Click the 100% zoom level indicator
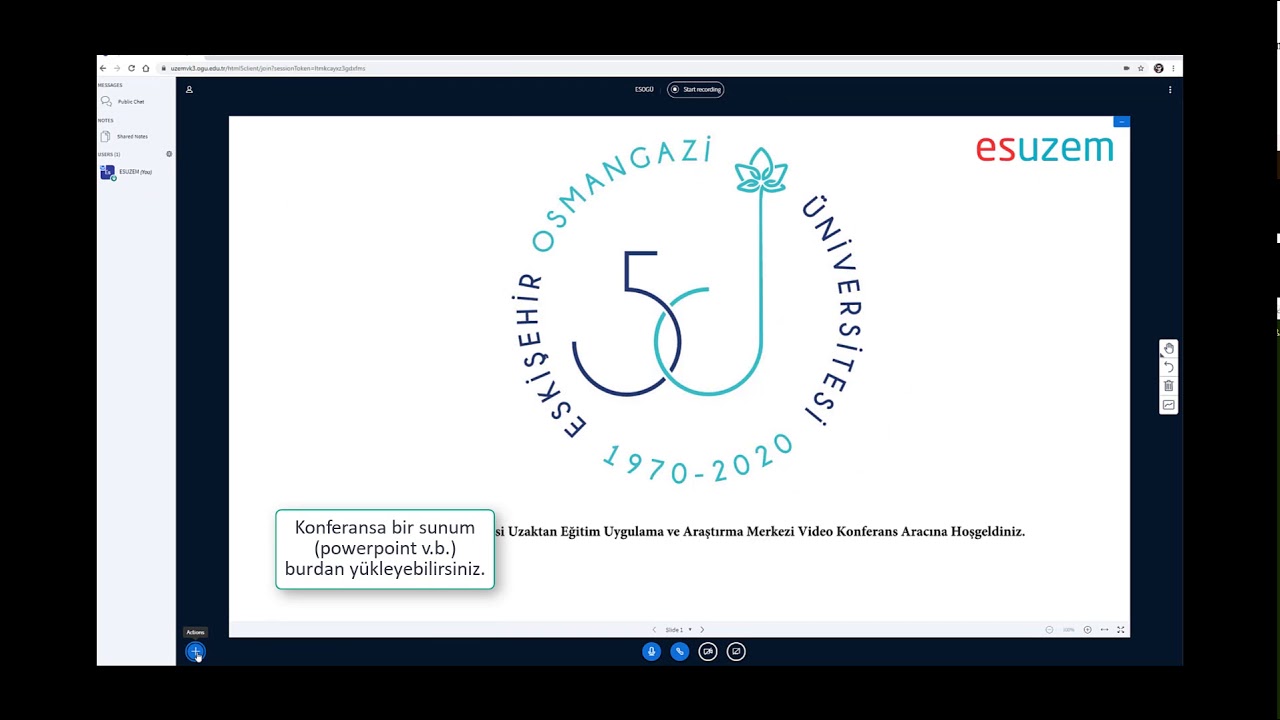The image size is (1280, 720). [x=1068, y=630]
